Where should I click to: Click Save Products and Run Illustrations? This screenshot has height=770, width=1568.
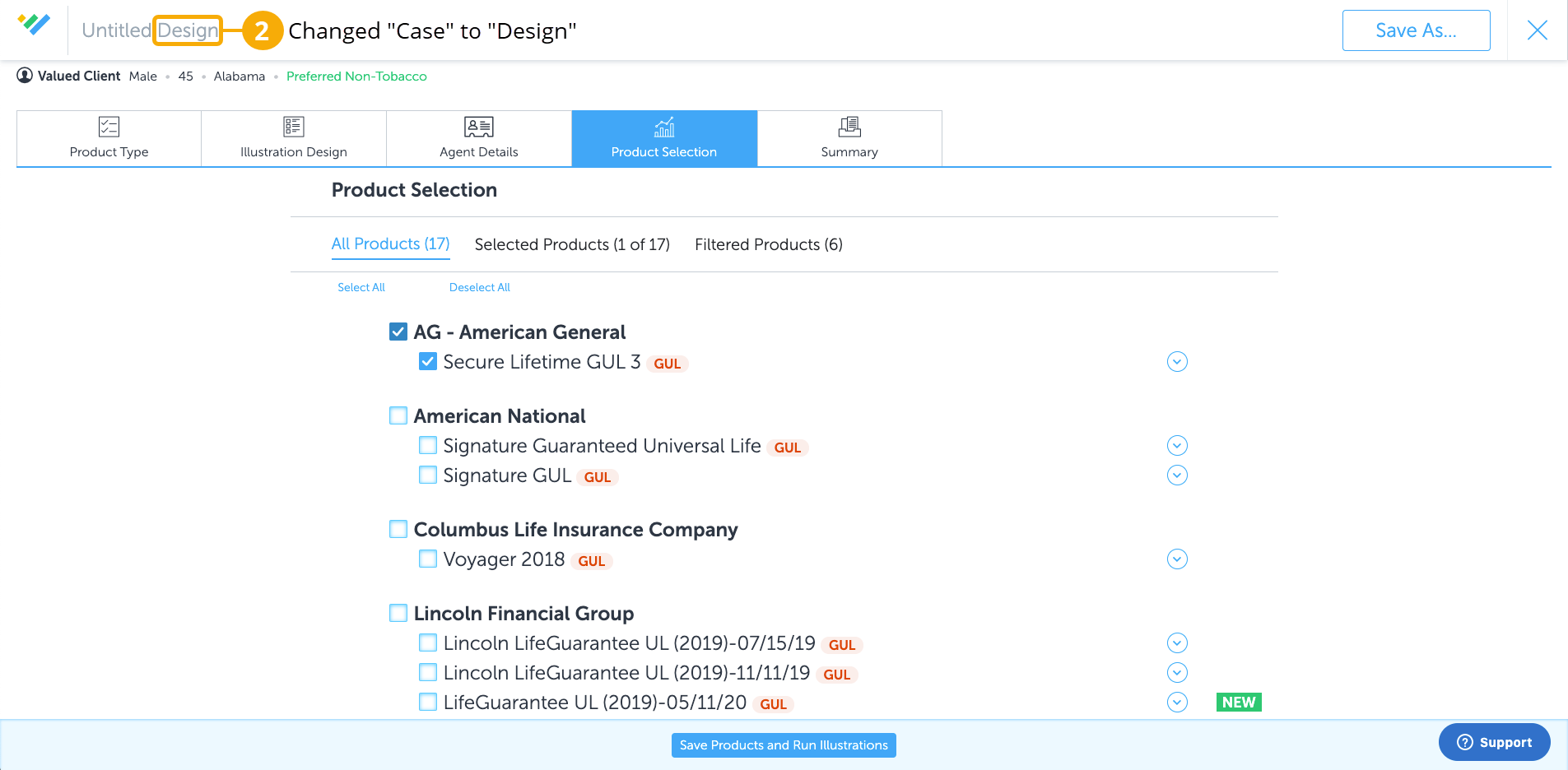784,745
